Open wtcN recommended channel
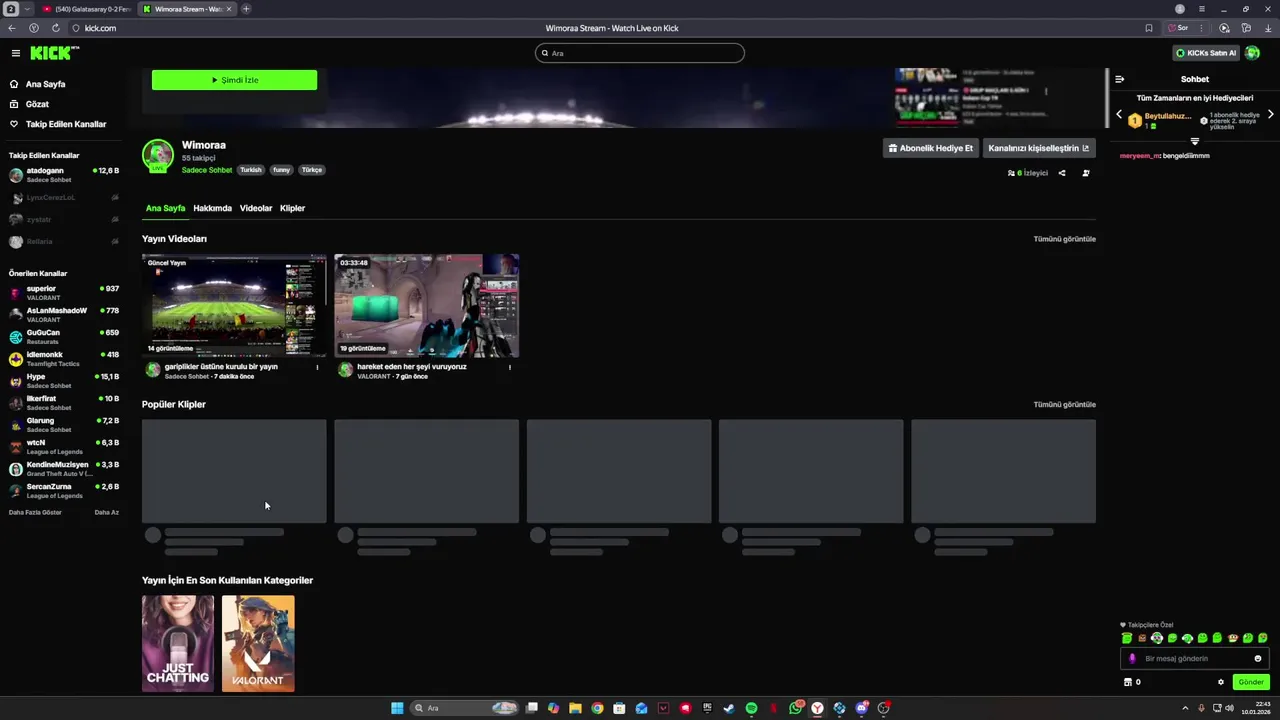This screenshot has height=720, width=1280. 64,447
